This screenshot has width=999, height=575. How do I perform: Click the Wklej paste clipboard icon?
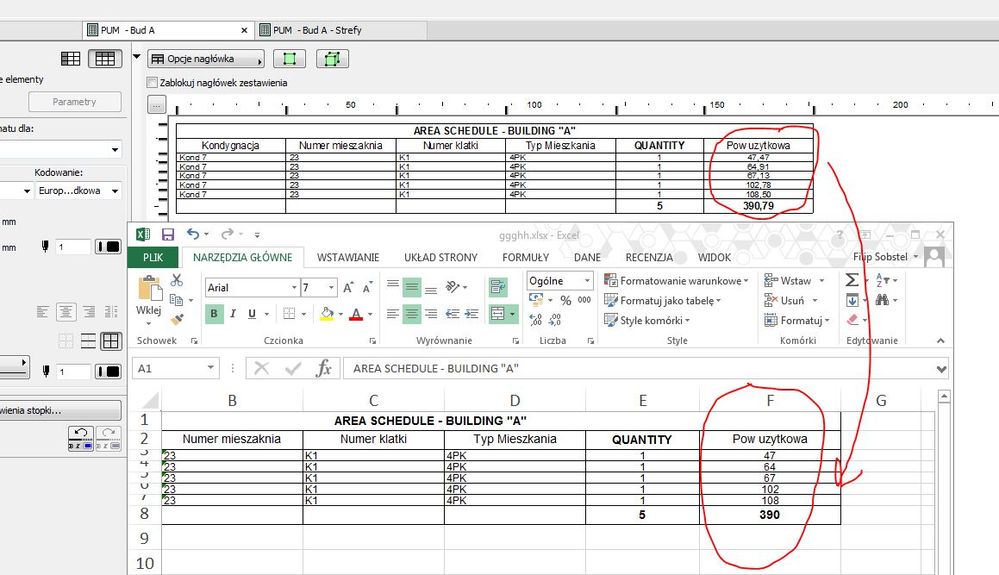pos(149,288)
